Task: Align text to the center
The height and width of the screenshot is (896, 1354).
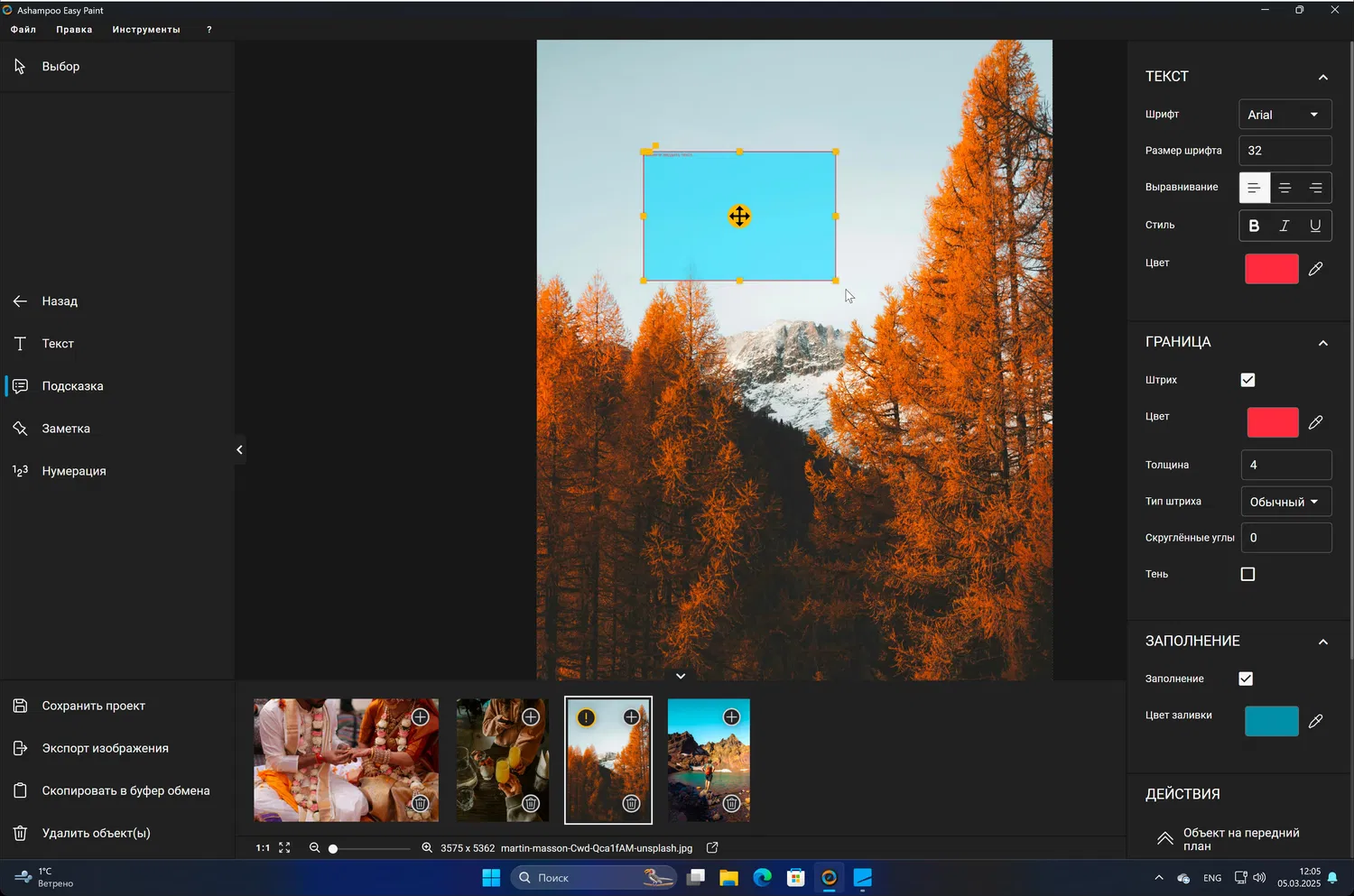Action: pos(1284,188)
